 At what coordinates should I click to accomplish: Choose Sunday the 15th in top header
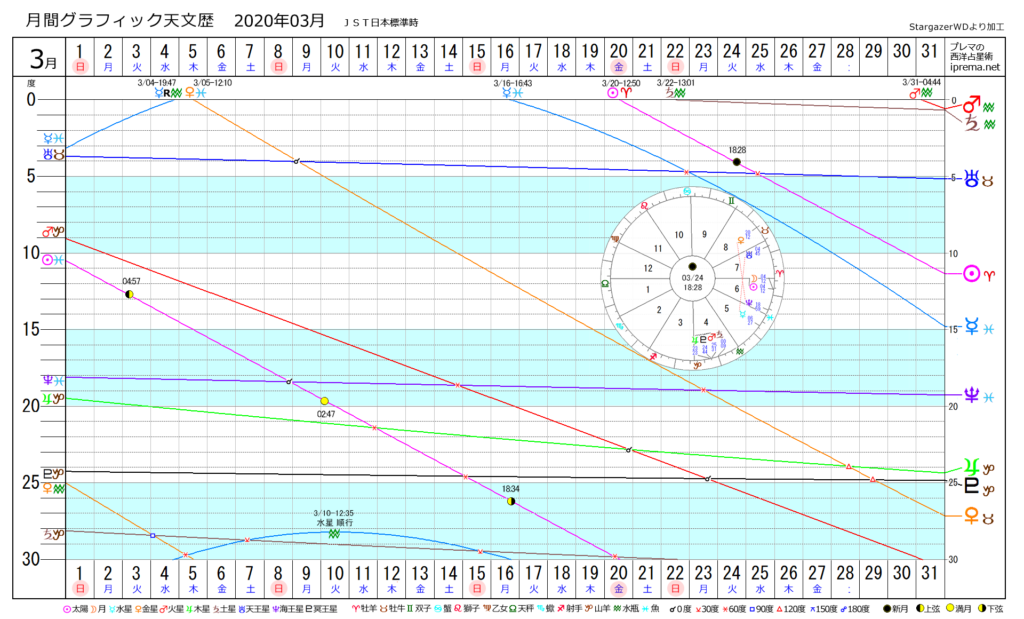tap(477, 56)
